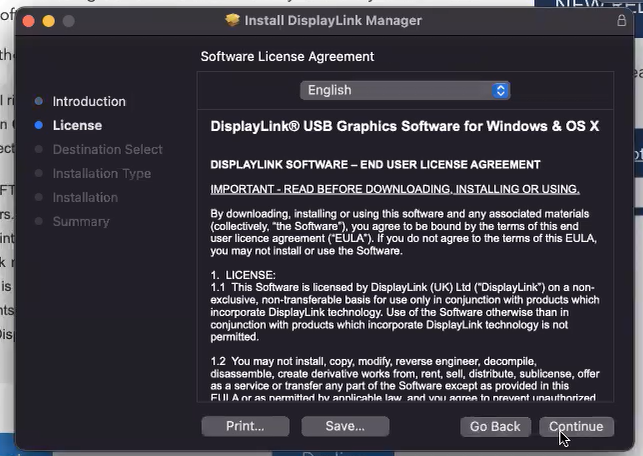Click the Summary step in sidebar

tap(81, 221)
